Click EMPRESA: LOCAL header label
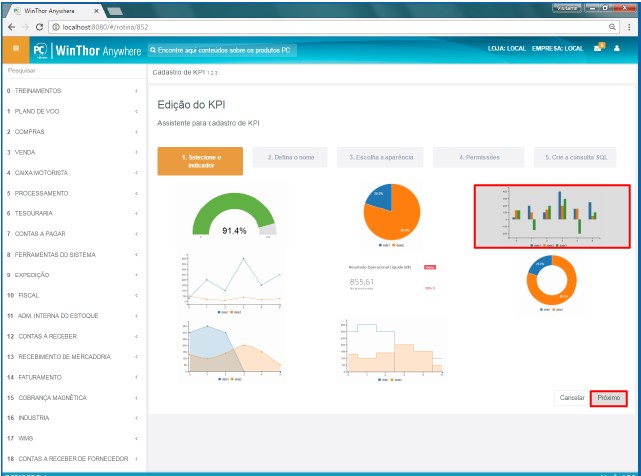Image resolution: width=641 pixels, height=476 pixels. [x=557, y=48]
